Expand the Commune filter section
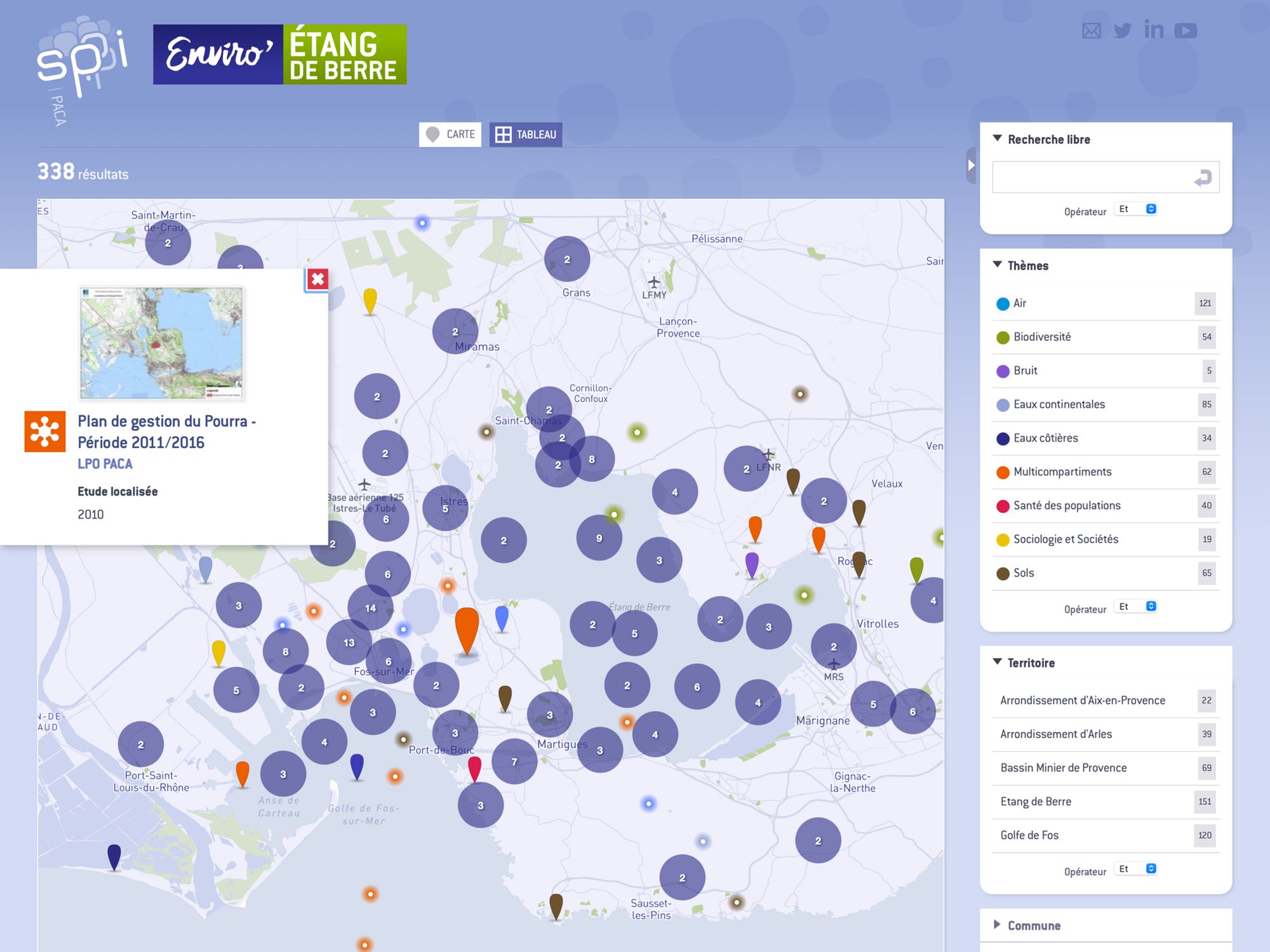 pyautogui.click(x=1034, y=925)
